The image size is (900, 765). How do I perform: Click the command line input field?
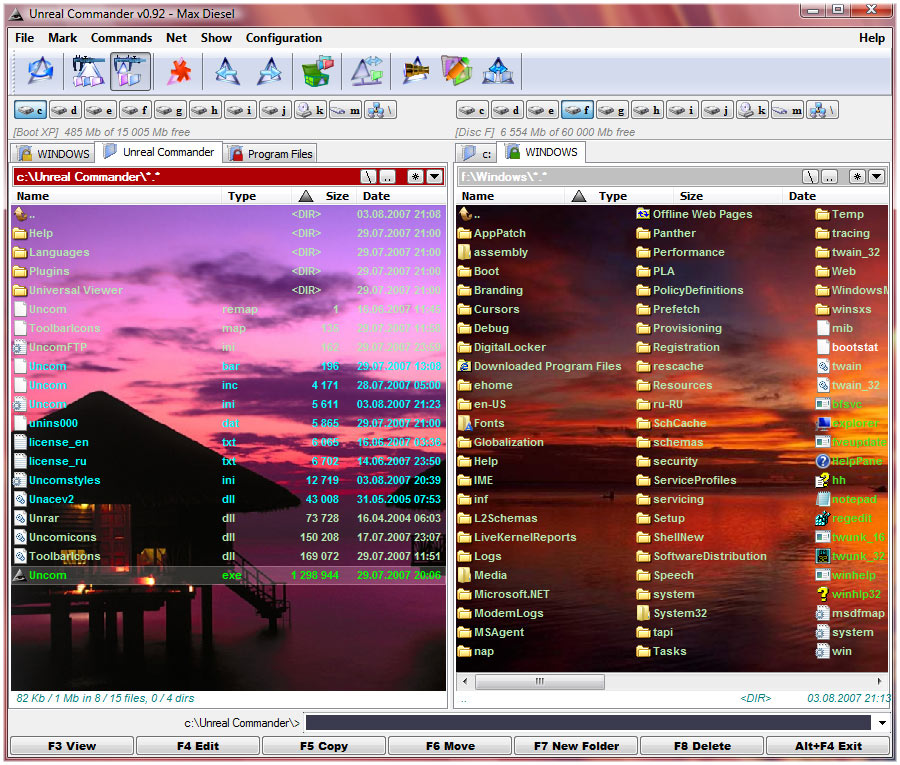588,723
